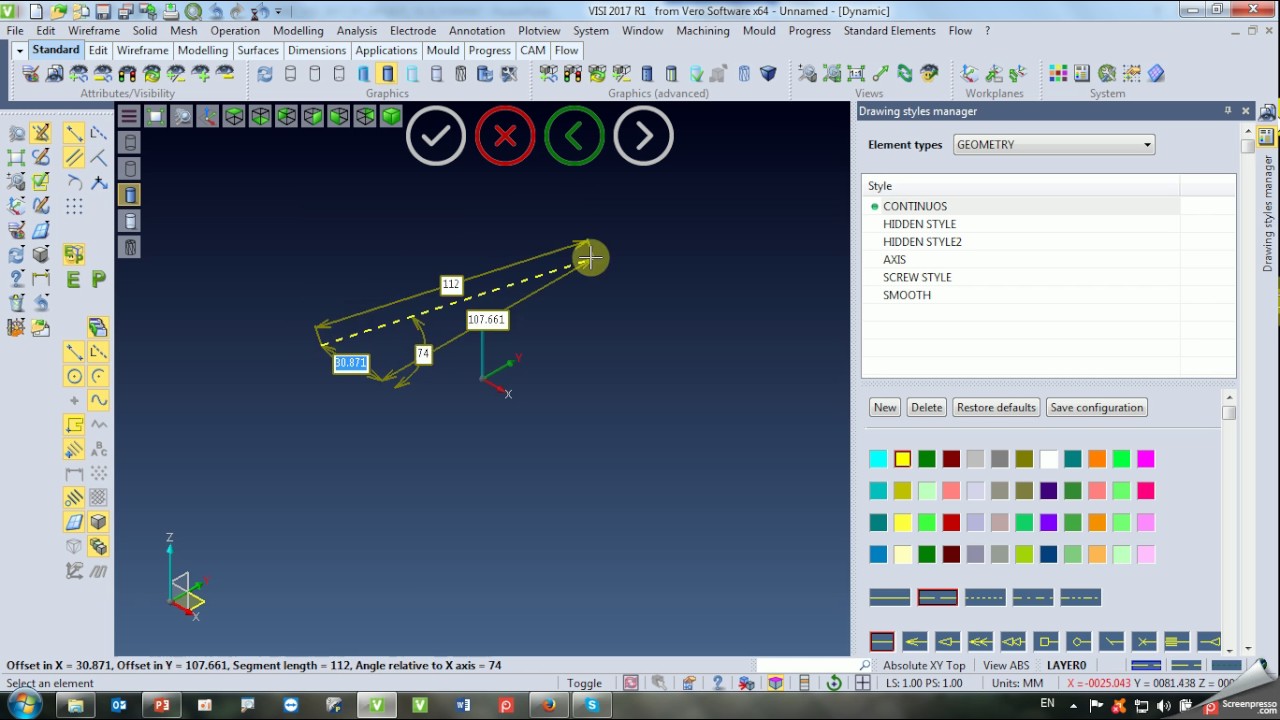Click the Redraw refresh icon in Graphics
Image resolution: width=1280 pixels, height=720 pixels.
click(265, 74)
